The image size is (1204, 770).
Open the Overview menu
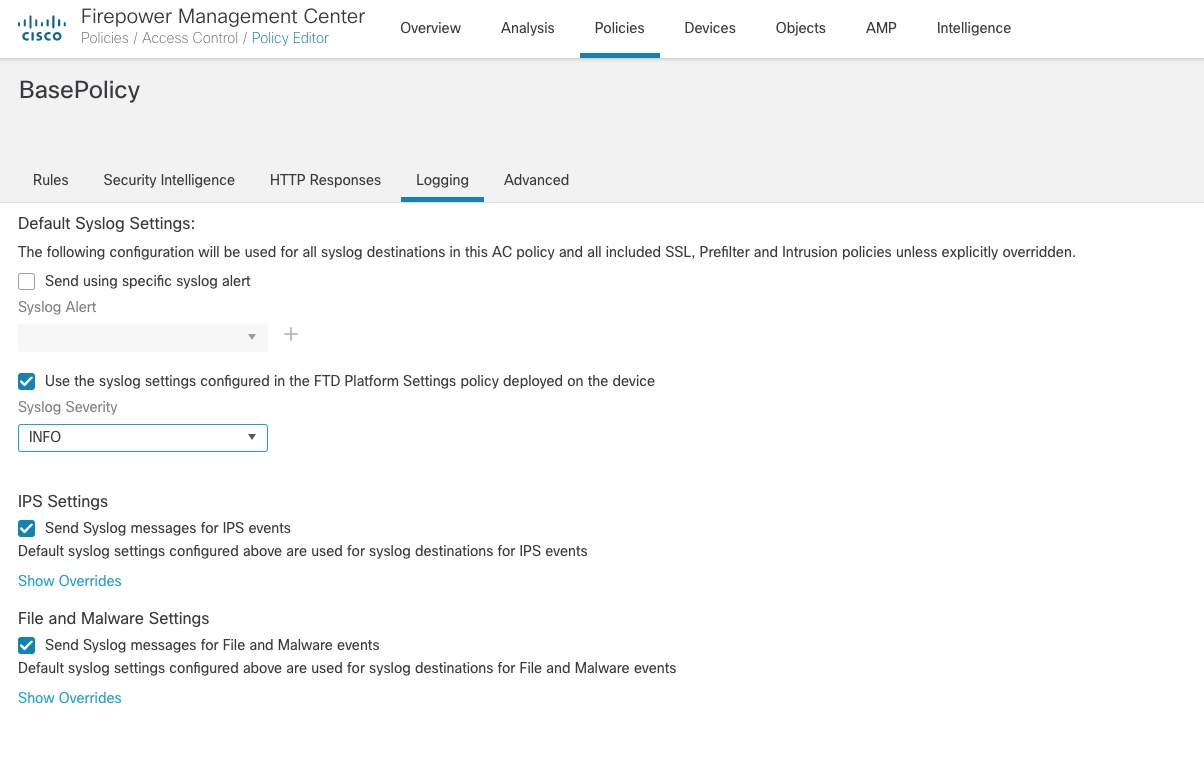pos(430,28)
